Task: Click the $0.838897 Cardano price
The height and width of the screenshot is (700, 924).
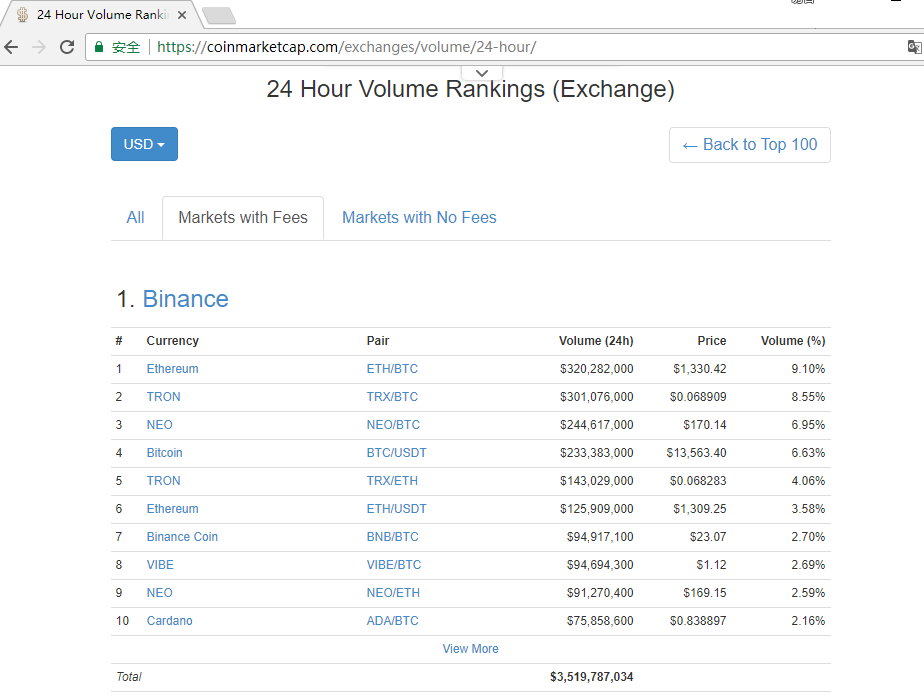Action: (x=698, y=621)
